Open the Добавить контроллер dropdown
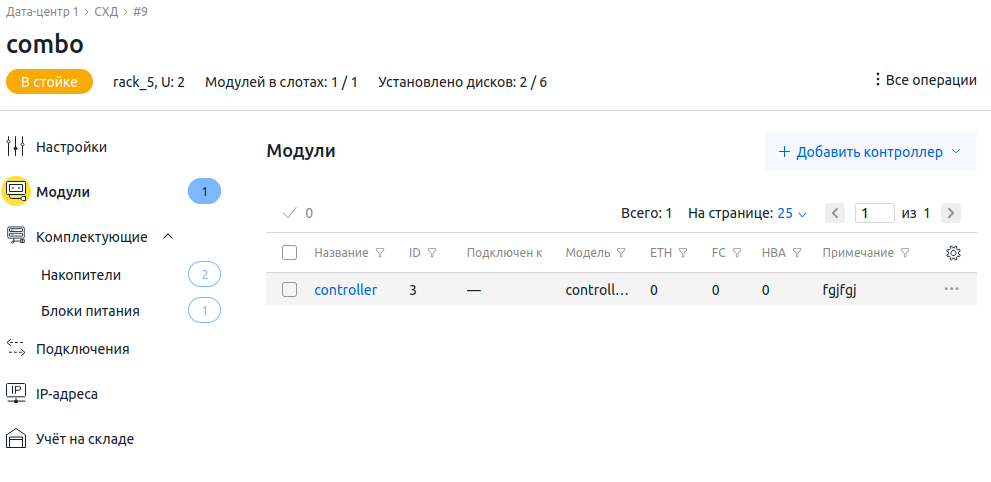991x482 pixels. tap(870, 152)
